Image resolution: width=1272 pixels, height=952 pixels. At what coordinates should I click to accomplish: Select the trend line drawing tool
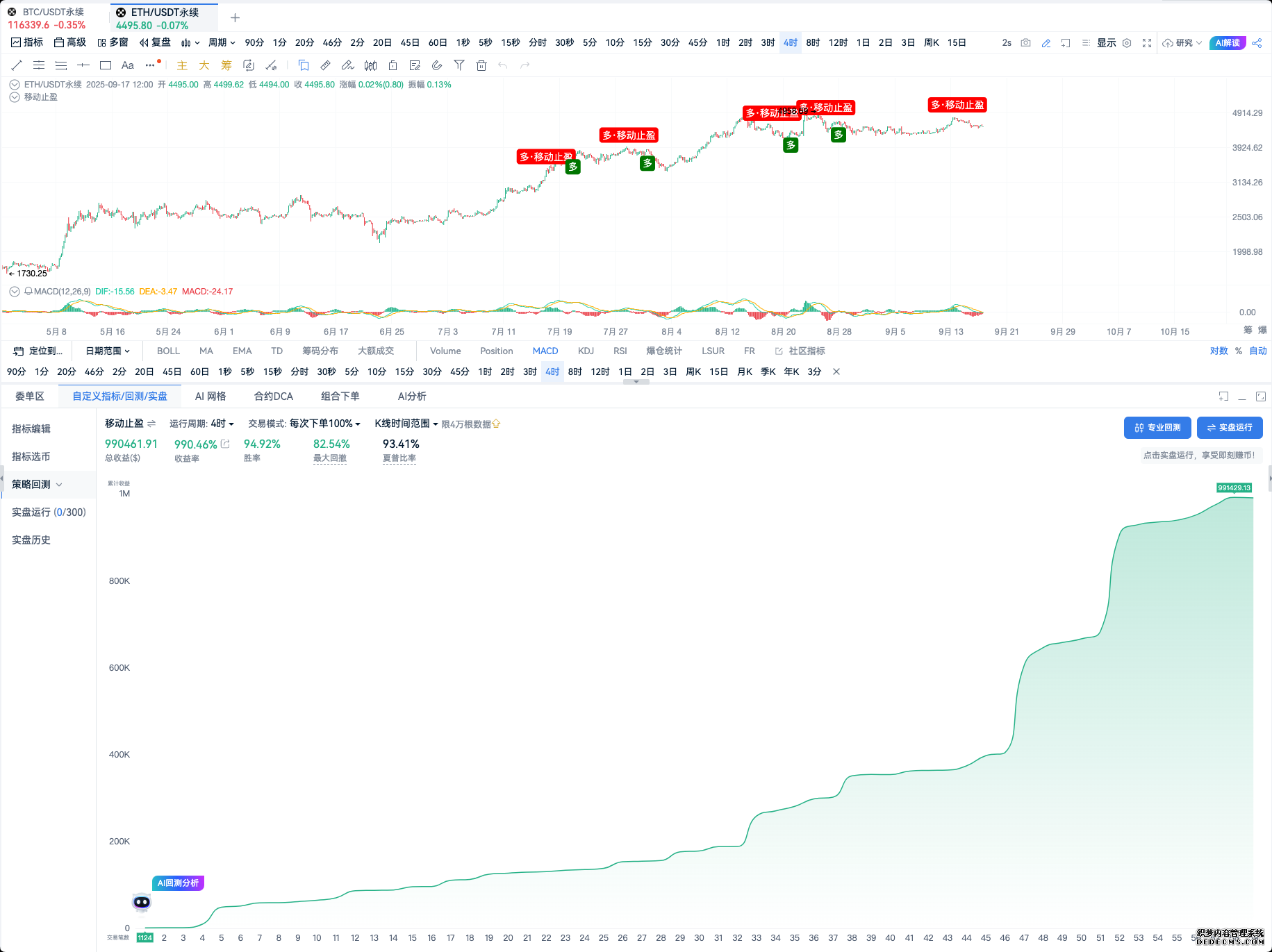click(17, 65)
